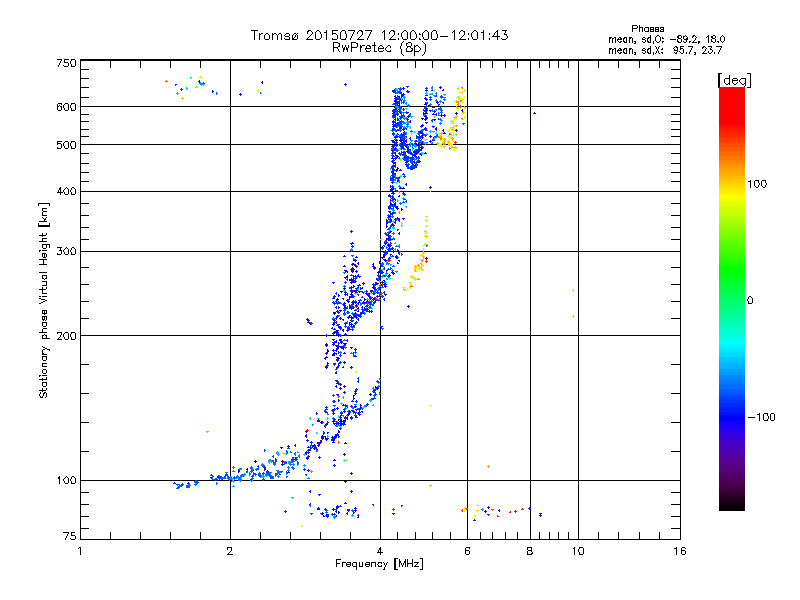
Task: Click the x-axis tick label '10'
Action: (578, 551)
